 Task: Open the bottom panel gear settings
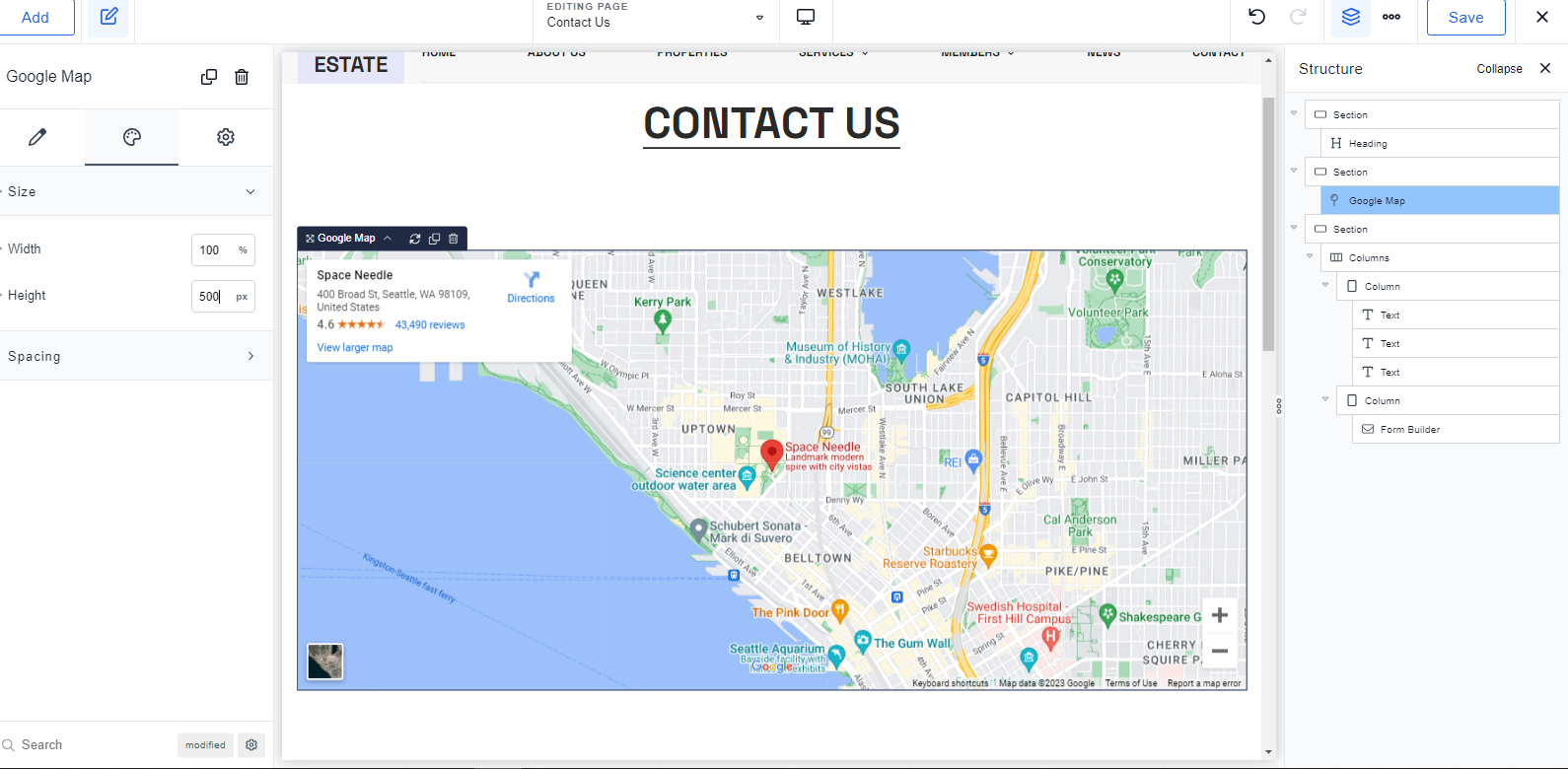(251, 745)
